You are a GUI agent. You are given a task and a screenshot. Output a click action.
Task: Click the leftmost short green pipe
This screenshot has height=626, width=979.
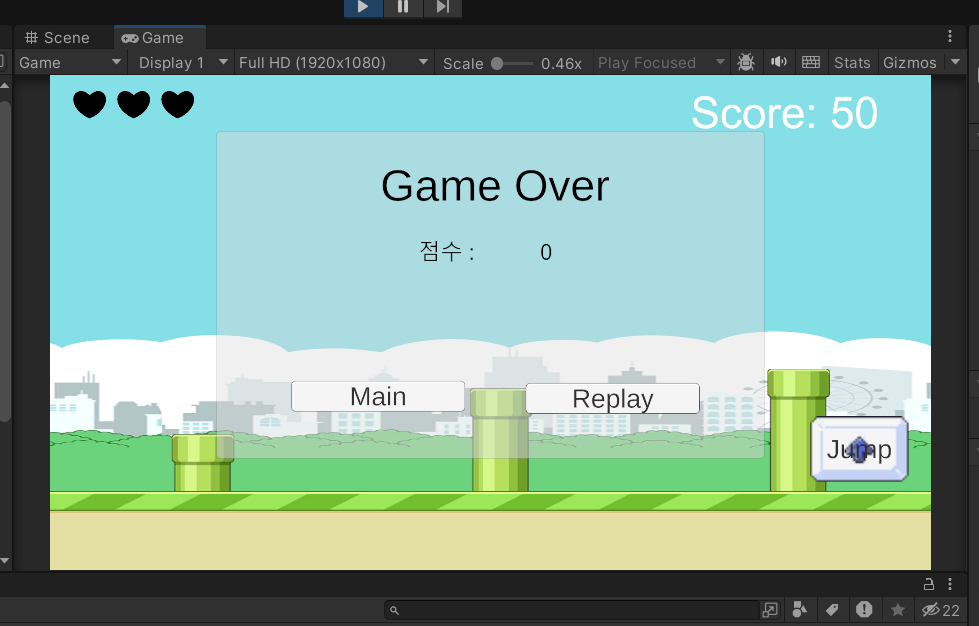coord(202,463)
